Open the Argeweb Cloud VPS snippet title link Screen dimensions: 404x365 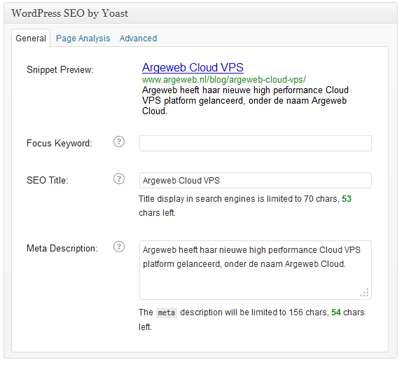pos(193,68)
